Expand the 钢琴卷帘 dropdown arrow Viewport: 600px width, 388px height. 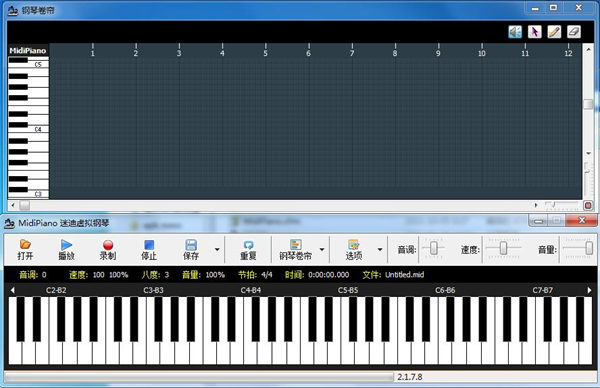tap(322, 249)
